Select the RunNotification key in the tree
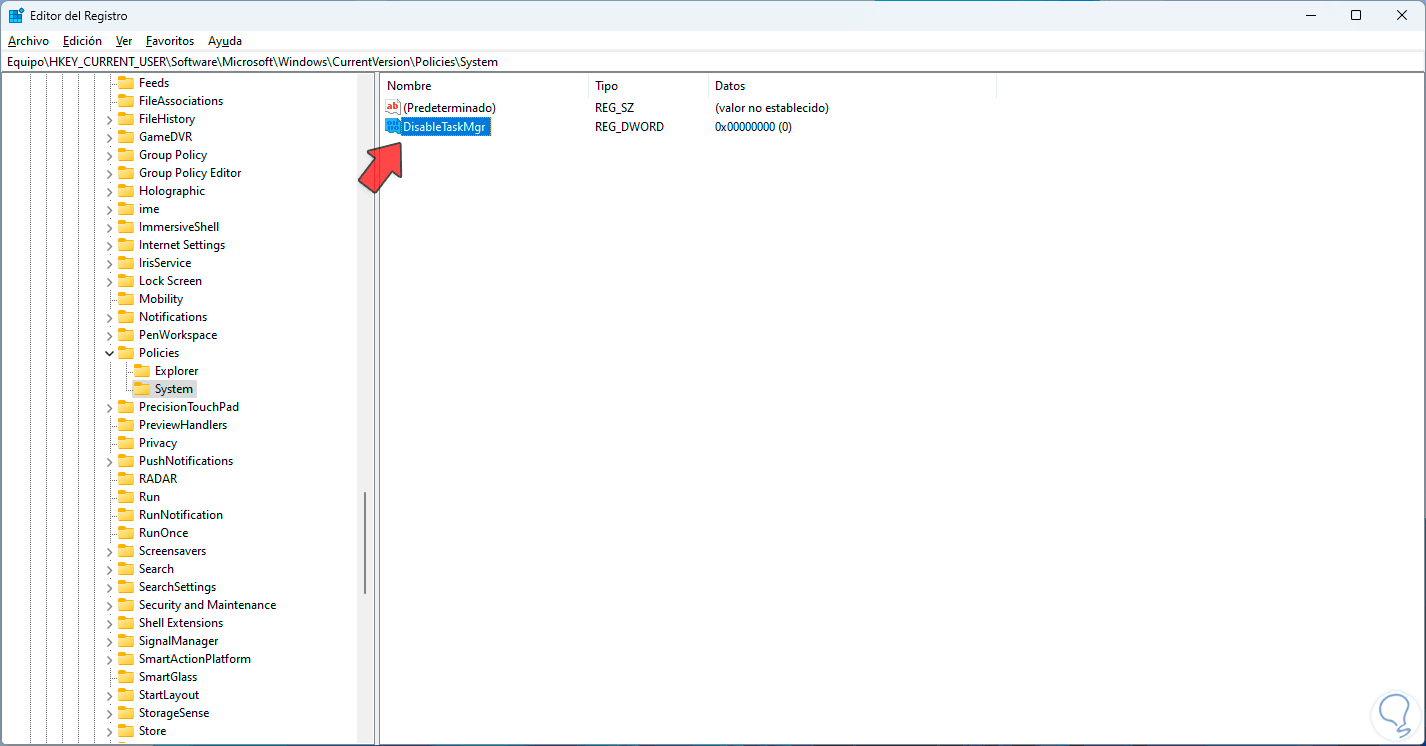Image resolution: width=1426 pixels, height=746 pixels. tap(181, 515)
